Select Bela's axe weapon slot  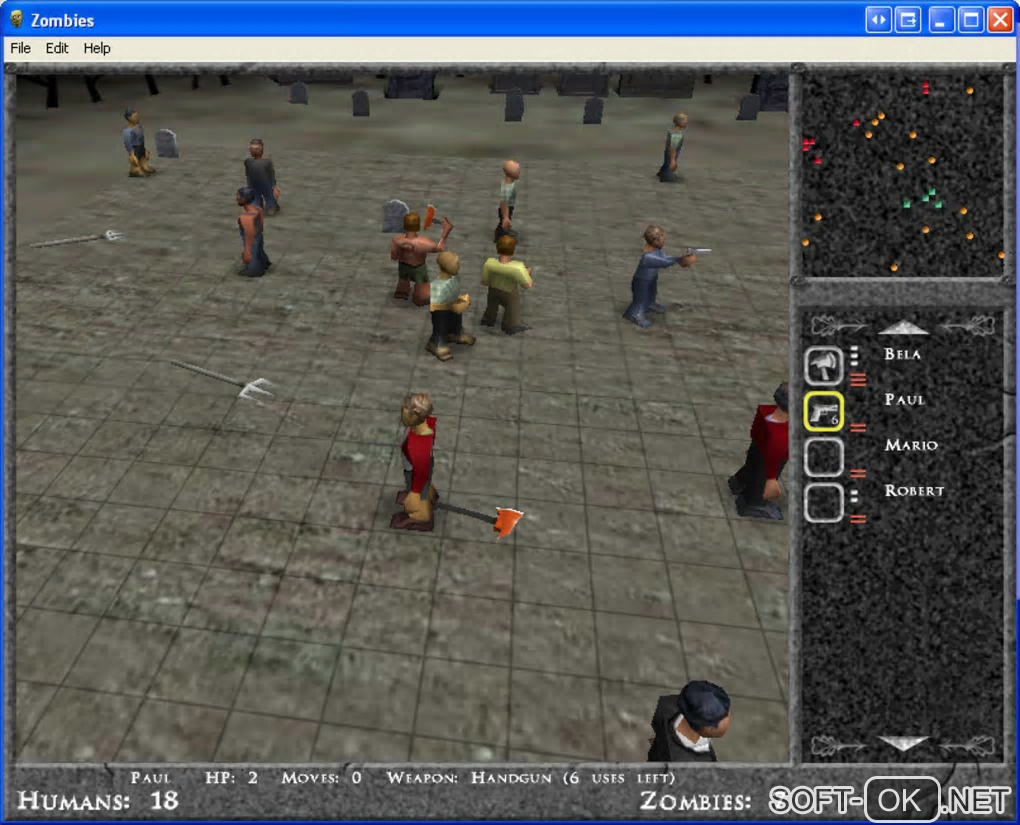tap(824, 366)
